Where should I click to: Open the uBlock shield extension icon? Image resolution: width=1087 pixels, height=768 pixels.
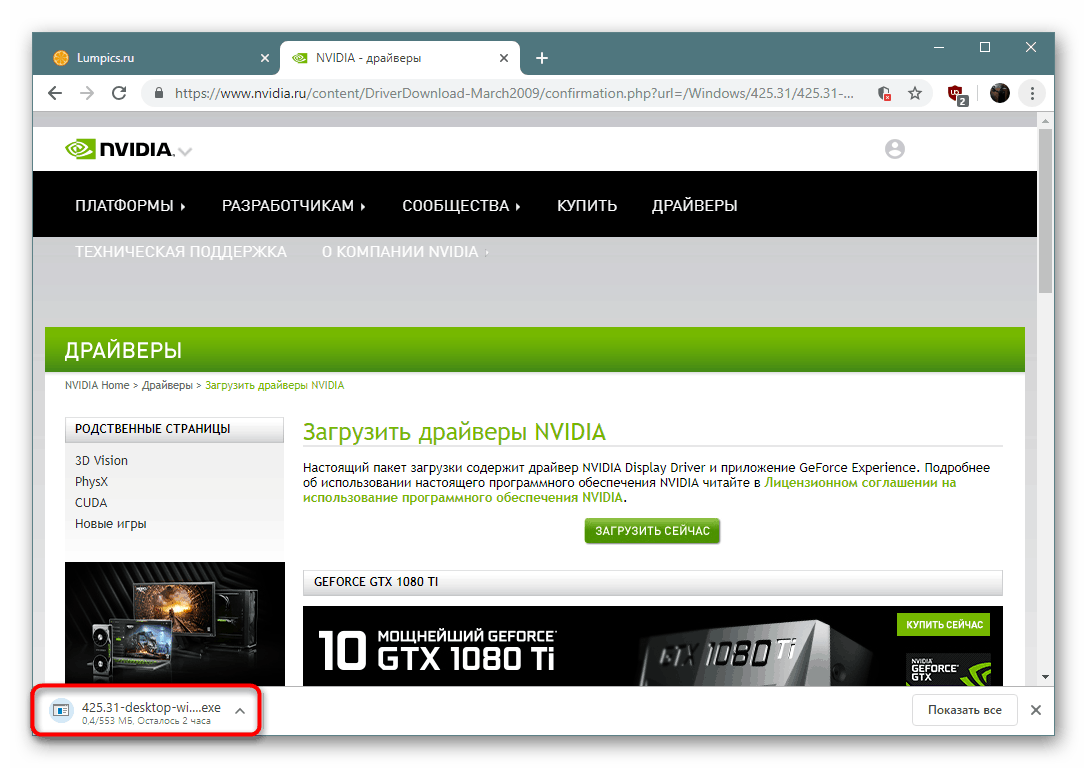957,94
